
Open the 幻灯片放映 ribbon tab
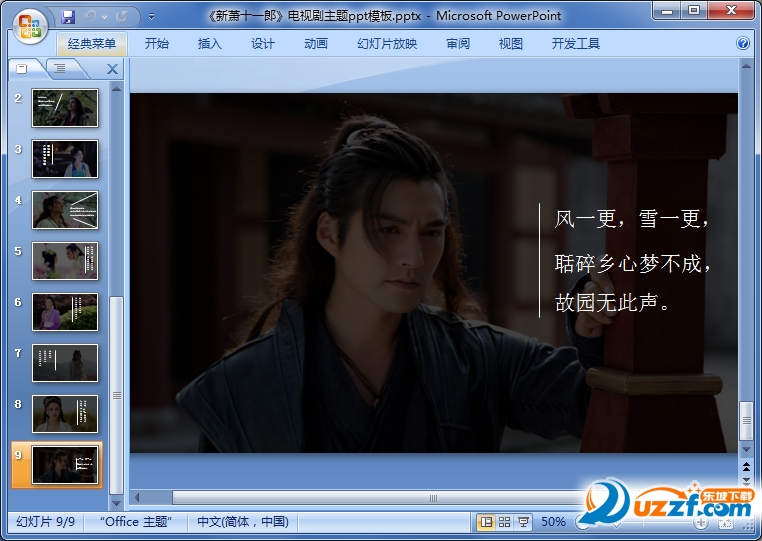[x=387, y=44]
